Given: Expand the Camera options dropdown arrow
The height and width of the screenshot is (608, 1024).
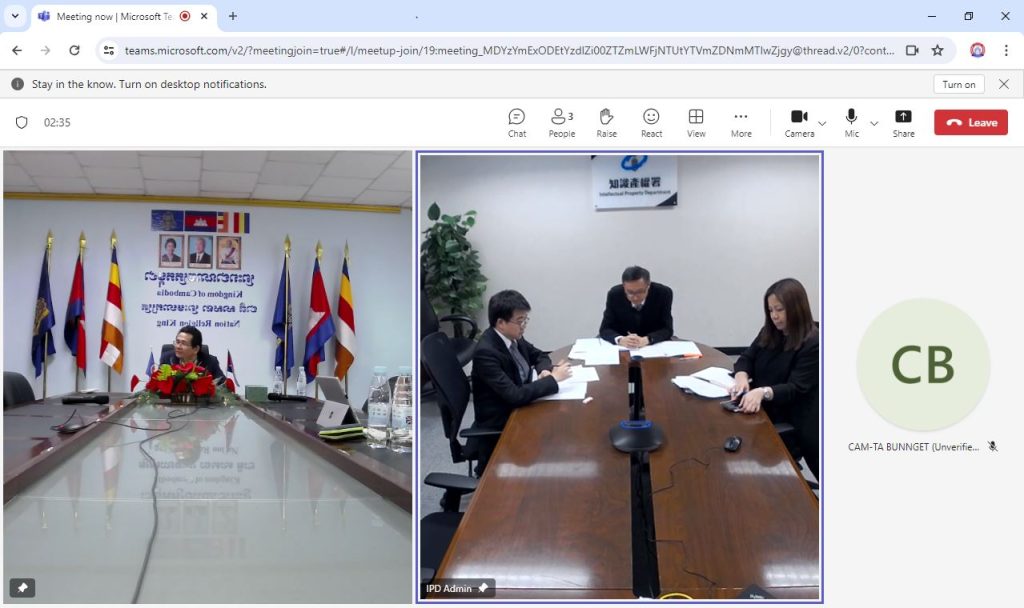Looking at the screenshot, I should click(x=822, y=123).
